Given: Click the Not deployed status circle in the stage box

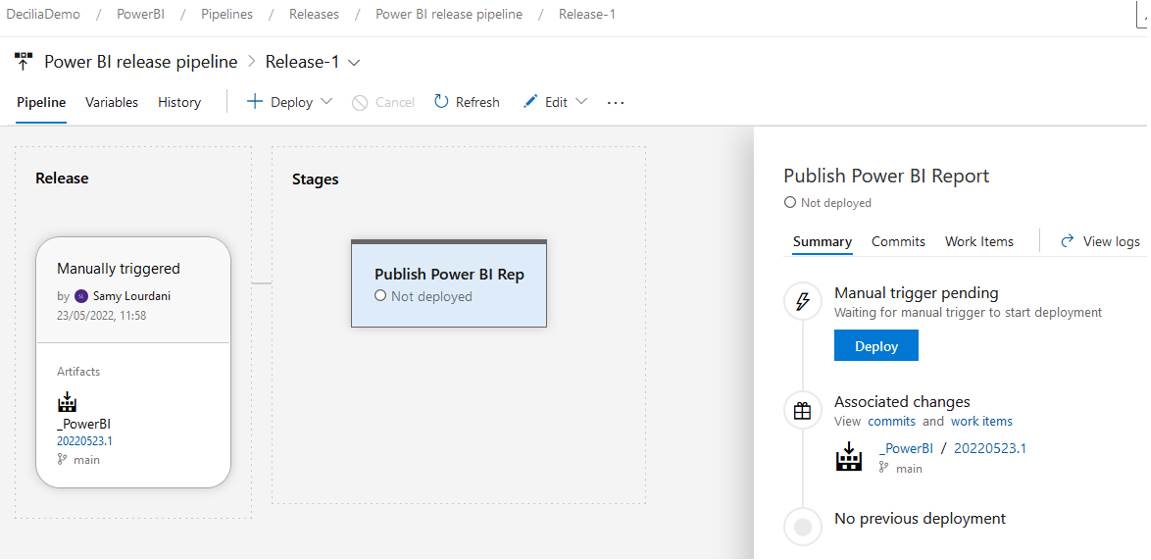Looking at the screenshot, I should point(380,296).
